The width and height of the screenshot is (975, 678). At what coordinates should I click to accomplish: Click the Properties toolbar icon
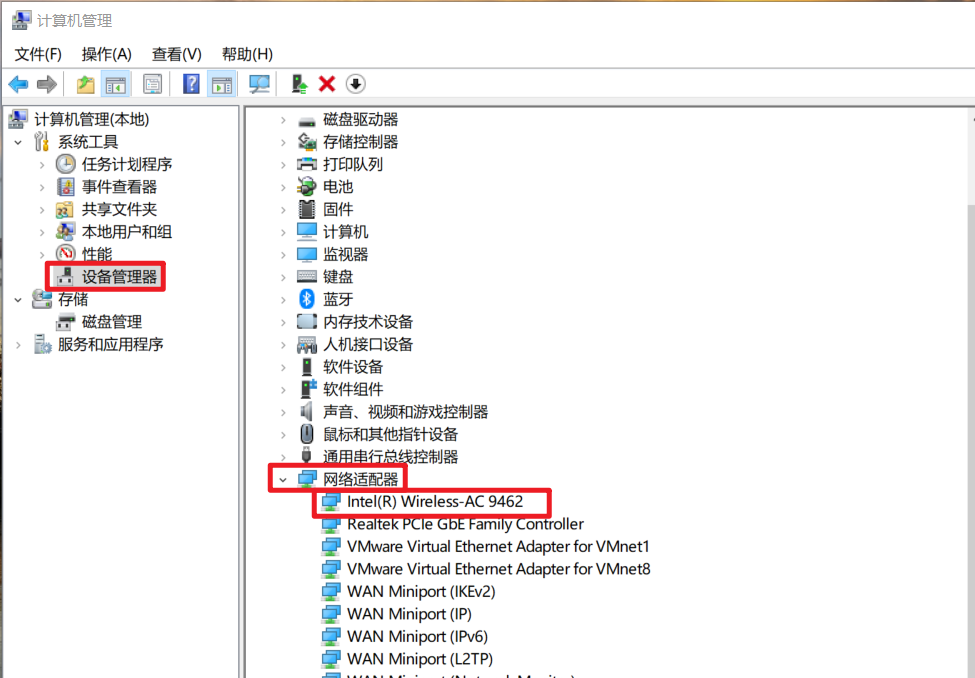pyautogui.click(x=152, y=84)
